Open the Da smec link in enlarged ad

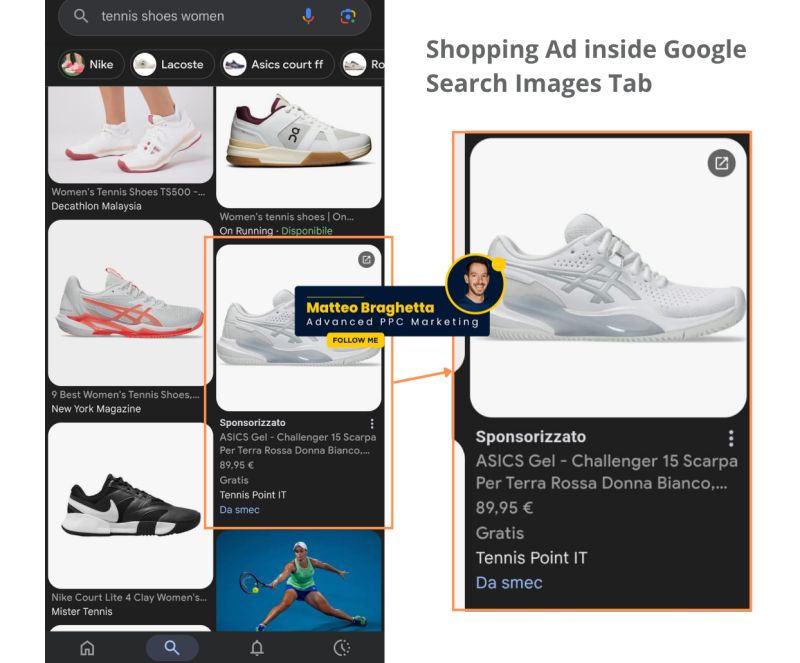click(x=508, y=582)
